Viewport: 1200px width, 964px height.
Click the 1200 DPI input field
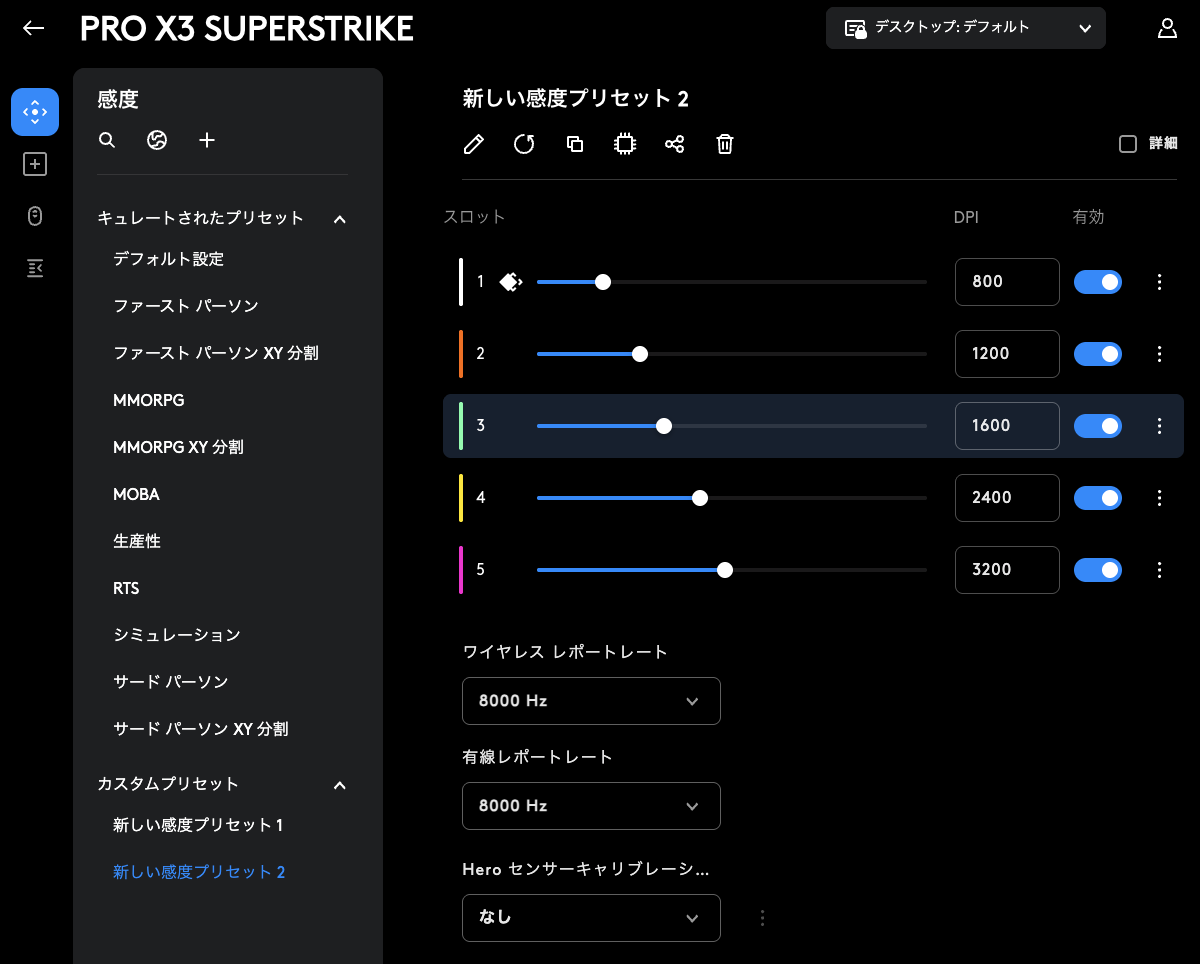pyautogui.click(x=1007, y=354)
